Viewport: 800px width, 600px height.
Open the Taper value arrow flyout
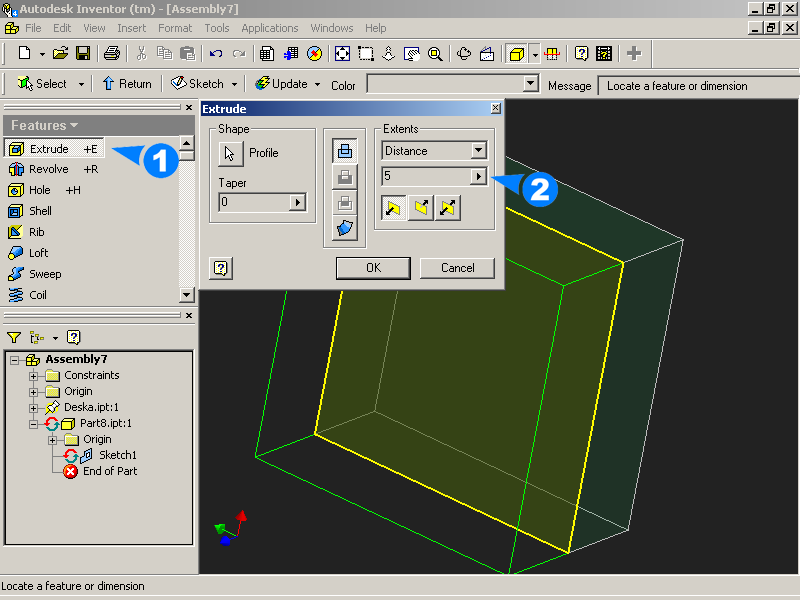297,203
